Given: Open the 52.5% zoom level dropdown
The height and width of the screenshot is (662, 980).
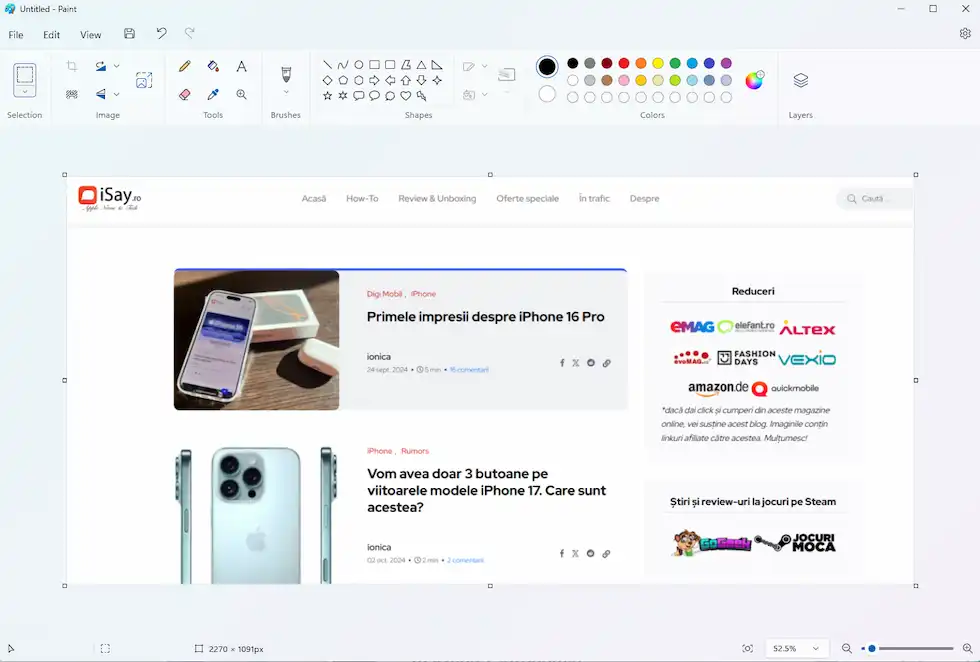Looking at the screenshot, I should (796, 648).
